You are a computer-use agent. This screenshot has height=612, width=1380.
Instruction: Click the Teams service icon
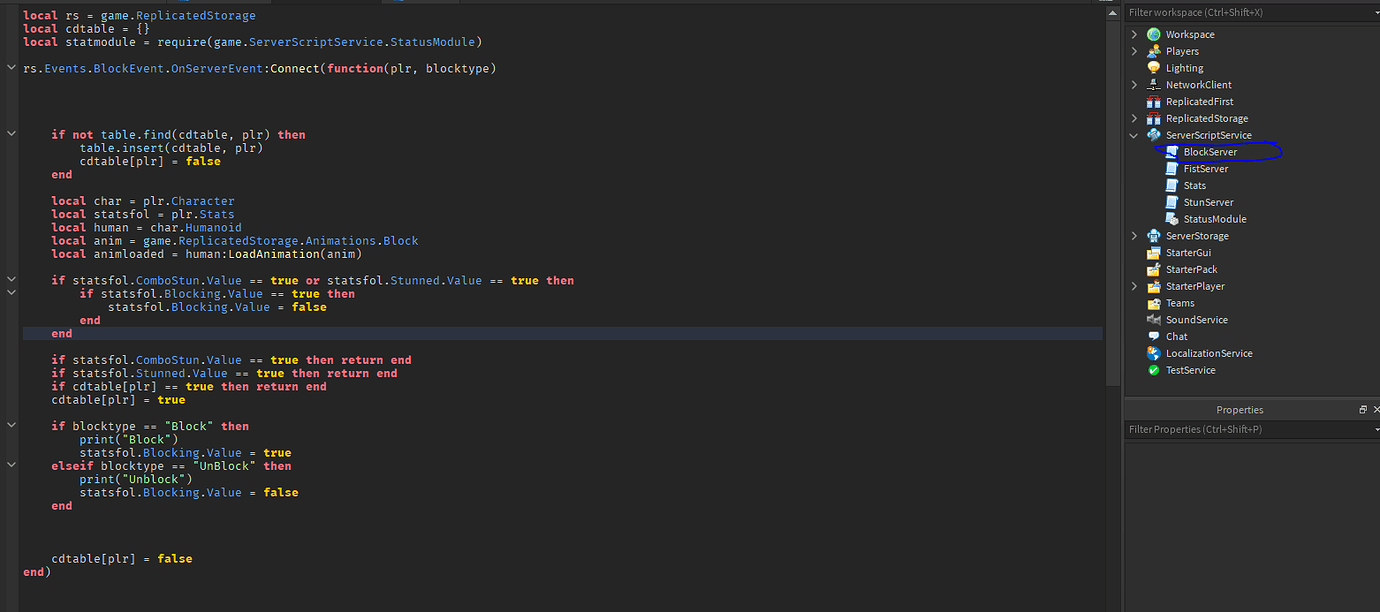tap(1152, 302)
